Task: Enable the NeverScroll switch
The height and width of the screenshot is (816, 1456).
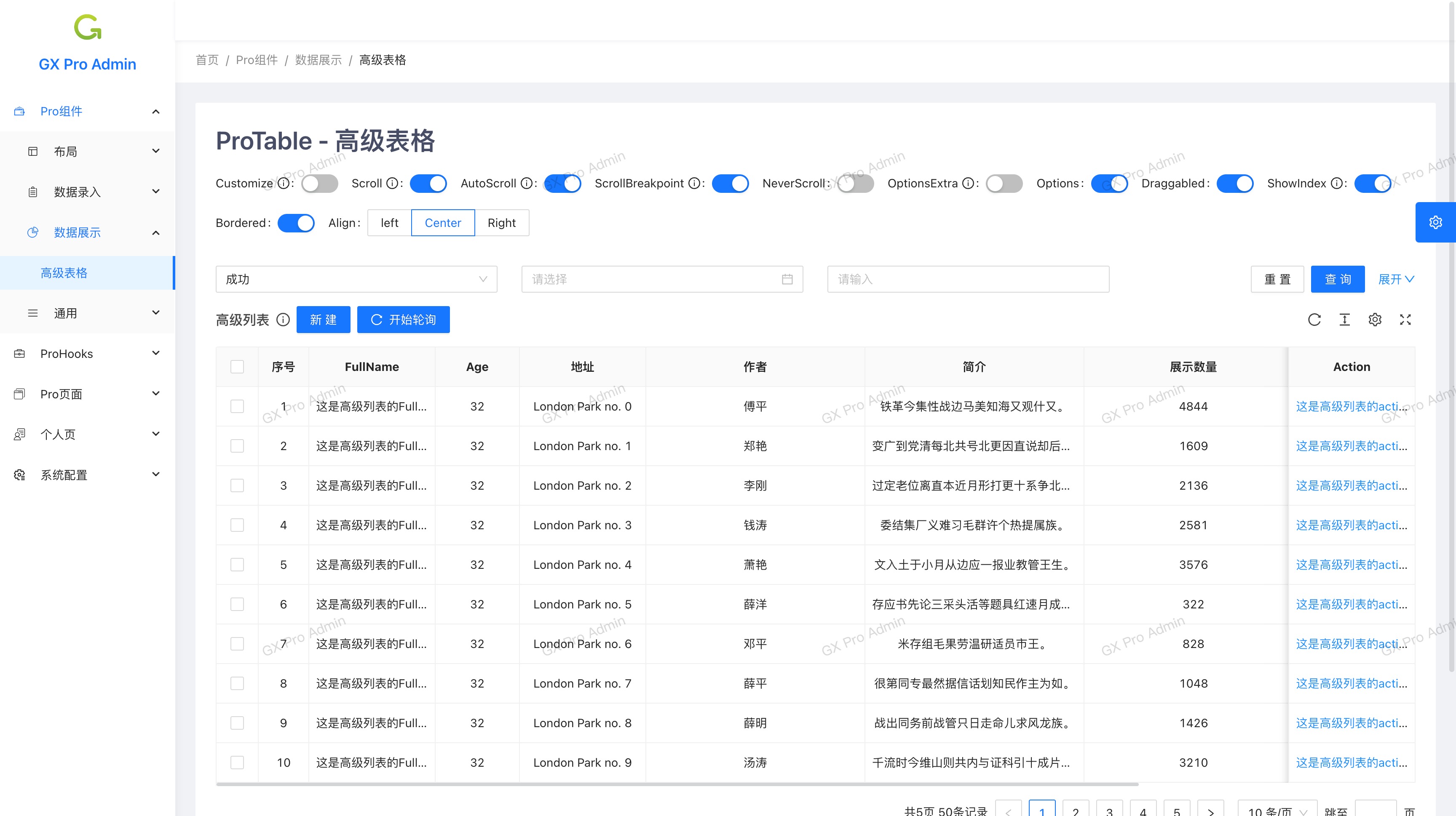Action: pos(855,183)
